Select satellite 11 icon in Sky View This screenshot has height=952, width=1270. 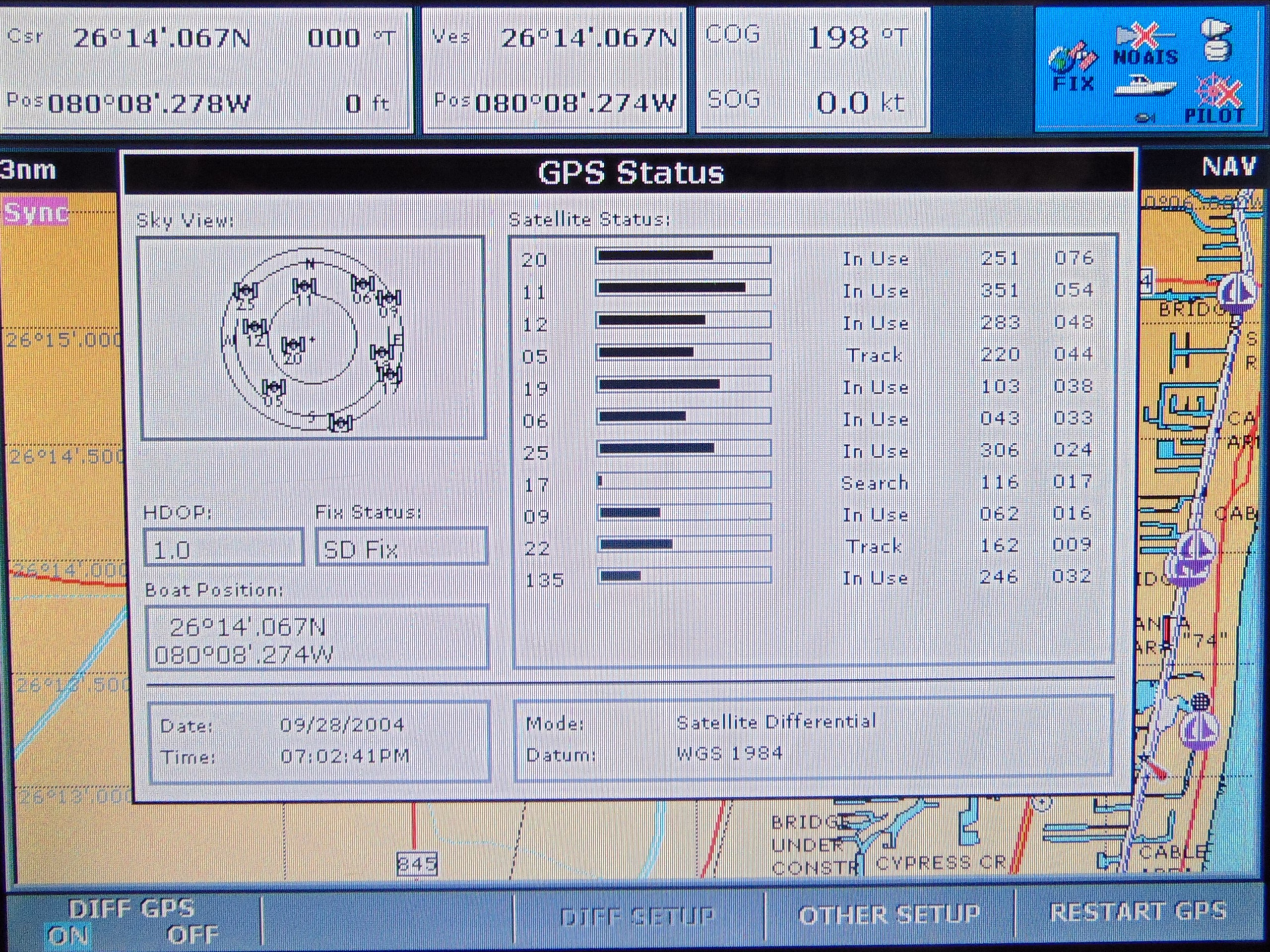304,287
